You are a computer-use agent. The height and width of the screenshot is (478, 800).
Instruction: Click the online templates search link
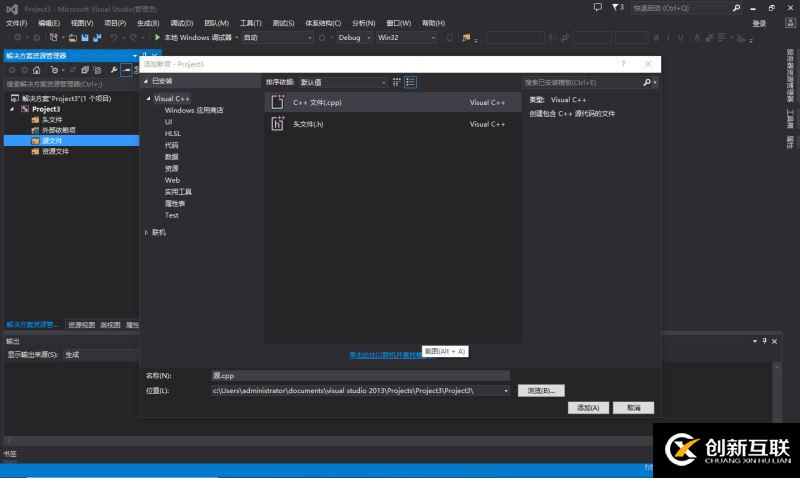click(x=388, y=355)
